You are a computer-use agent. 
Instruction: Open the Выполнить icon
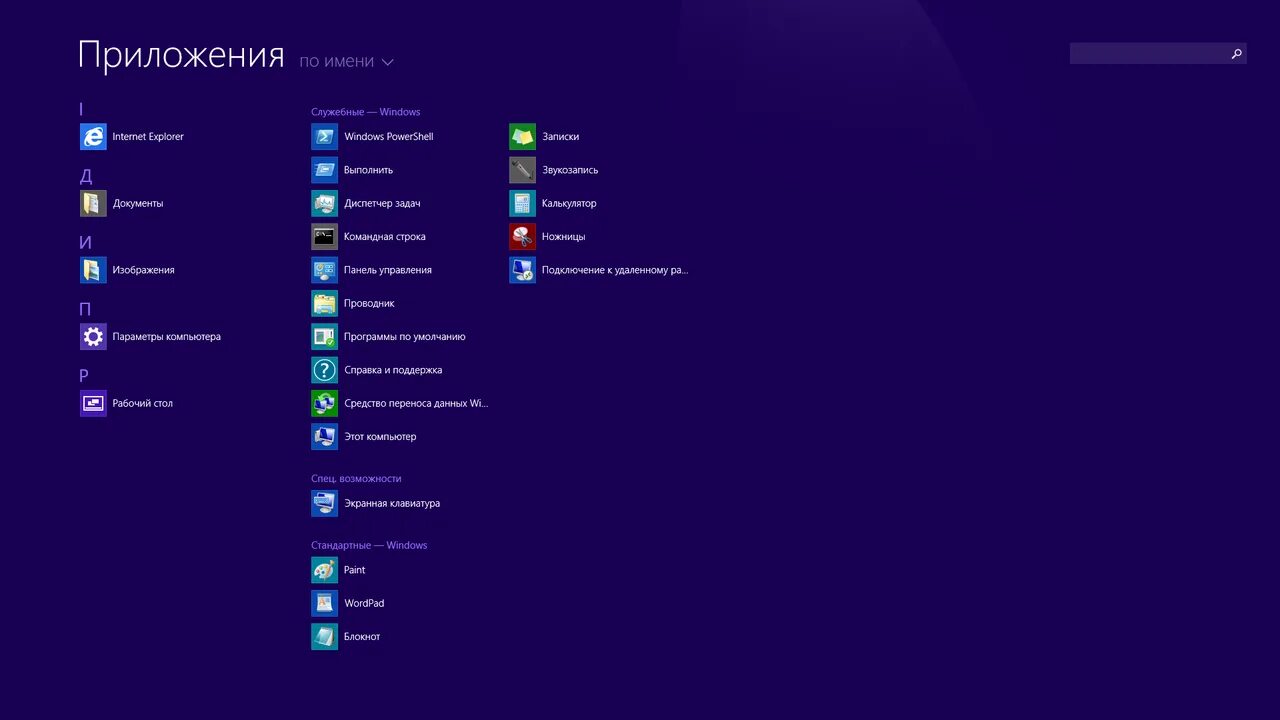click(x=324, y=170)
